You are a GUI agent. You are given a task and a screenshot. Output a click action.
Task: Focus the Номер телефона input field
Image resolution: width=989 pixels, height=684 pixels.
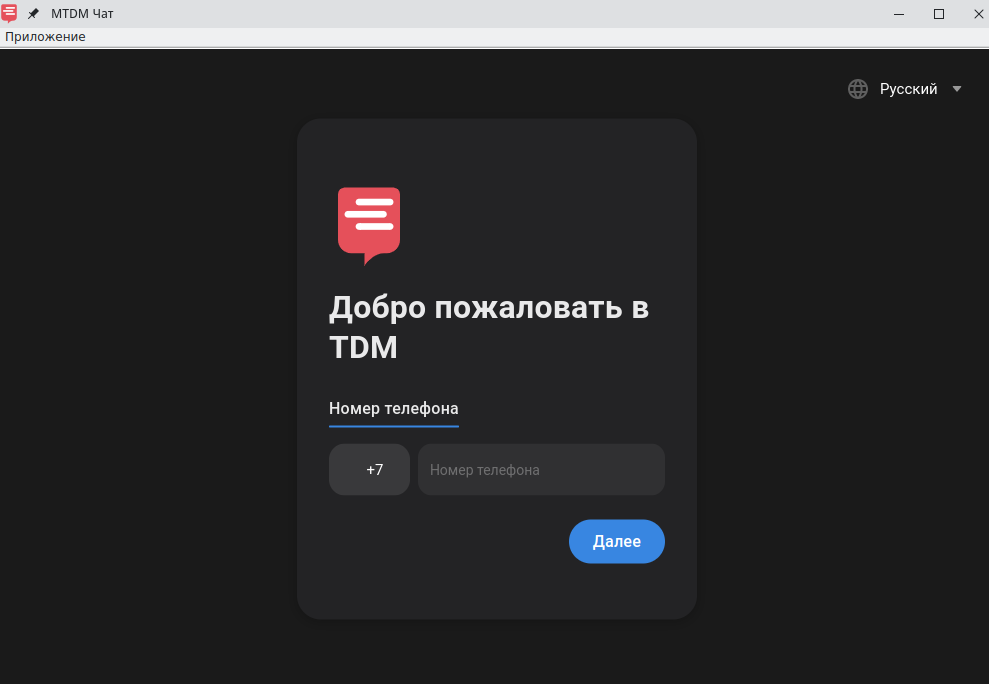[x=541, y=469]
